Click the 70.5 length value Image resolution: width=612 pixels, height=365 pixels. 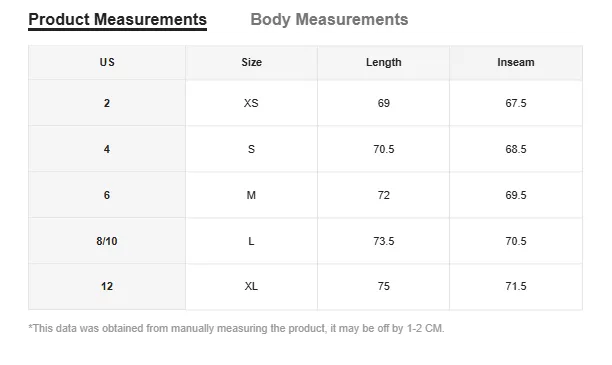383,149
